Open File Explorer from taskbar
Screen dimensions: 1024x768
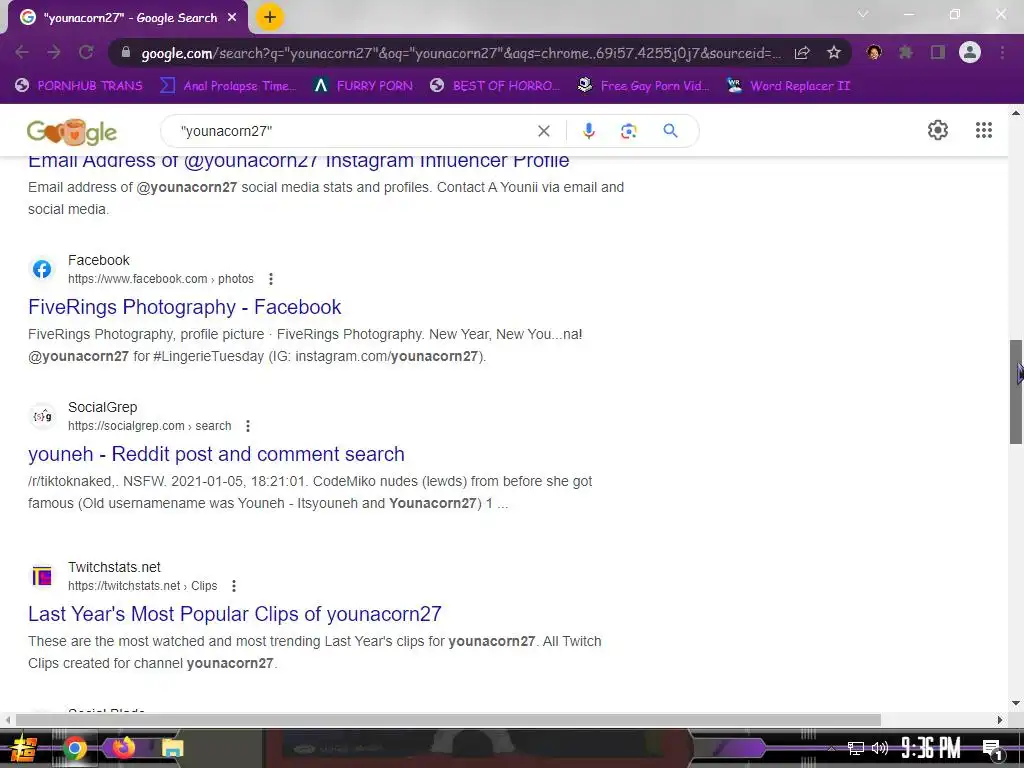(172, 748)
